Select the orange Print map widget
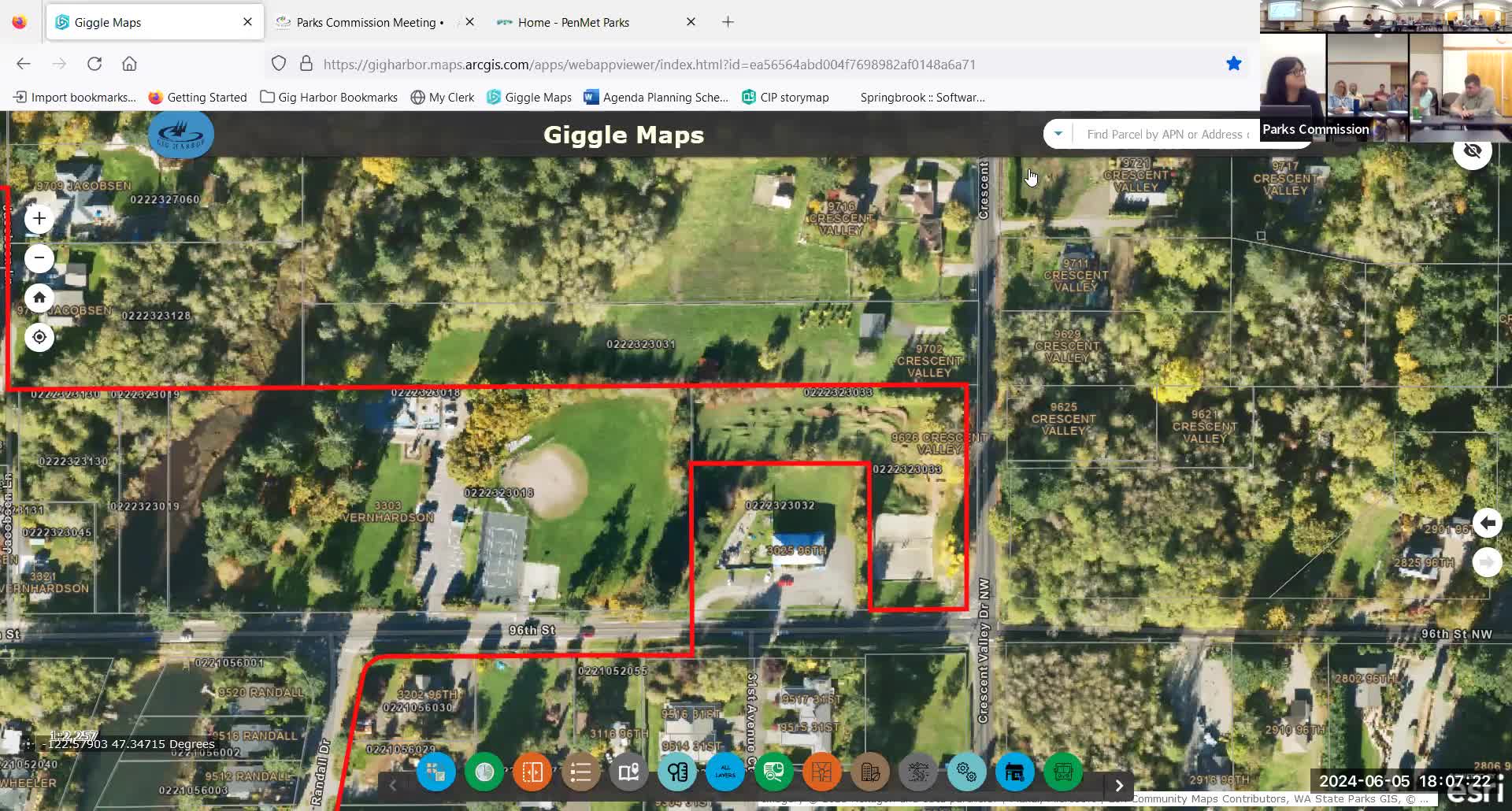Image resolution: width=1512 pixels, height=811 pixels. pos(822,772)
